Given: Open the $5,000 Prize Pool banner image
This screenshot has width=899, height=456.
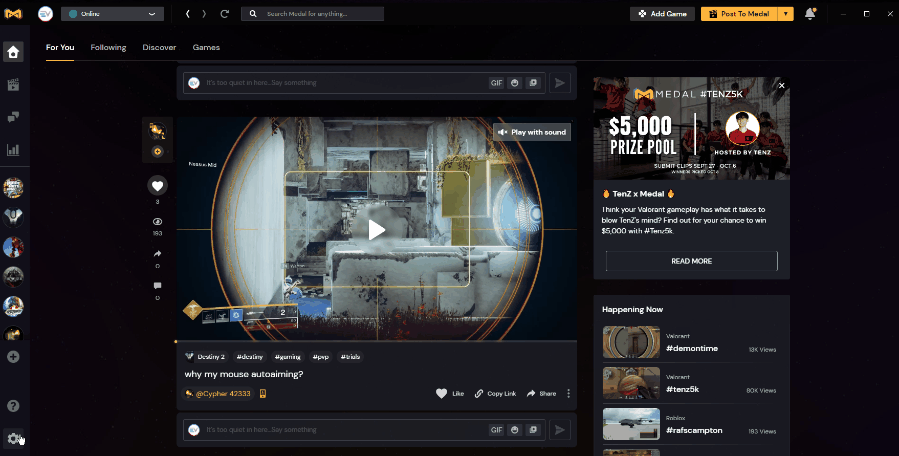Looking at the screenshot, I should tap(691, 128).
